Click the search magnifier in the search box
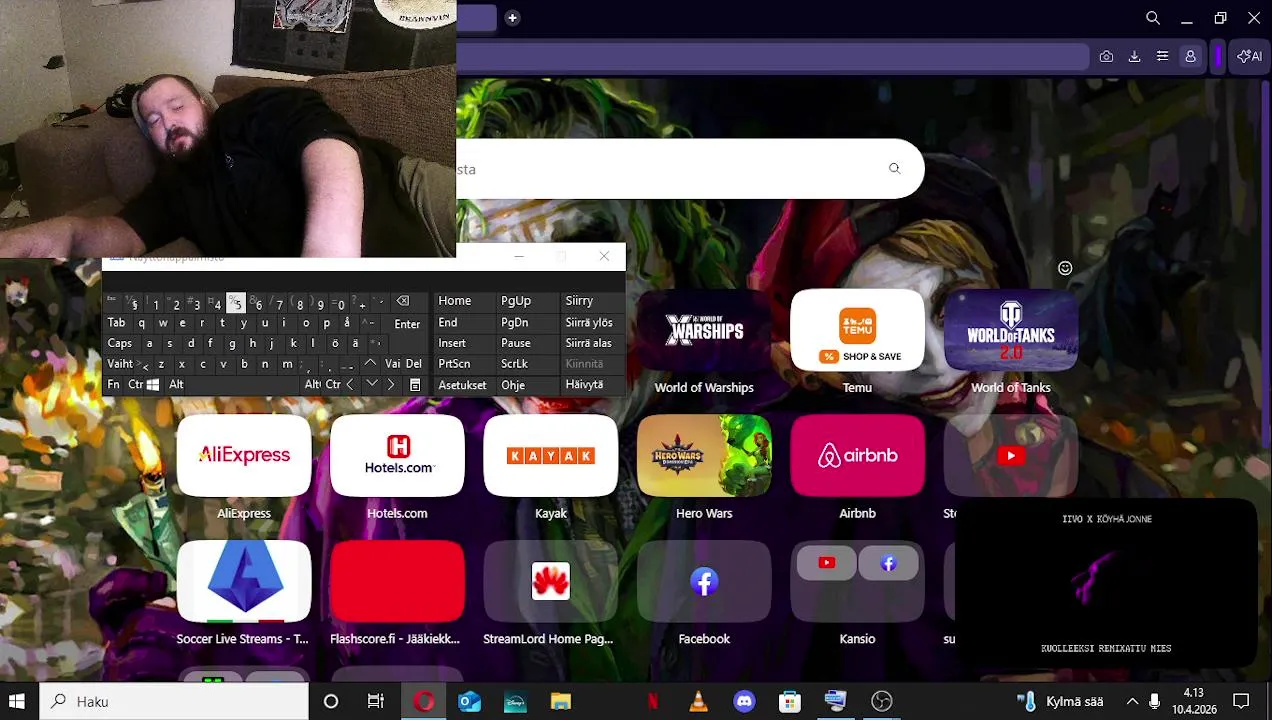This screenshot has height=720, width=1272. [894, 169]
